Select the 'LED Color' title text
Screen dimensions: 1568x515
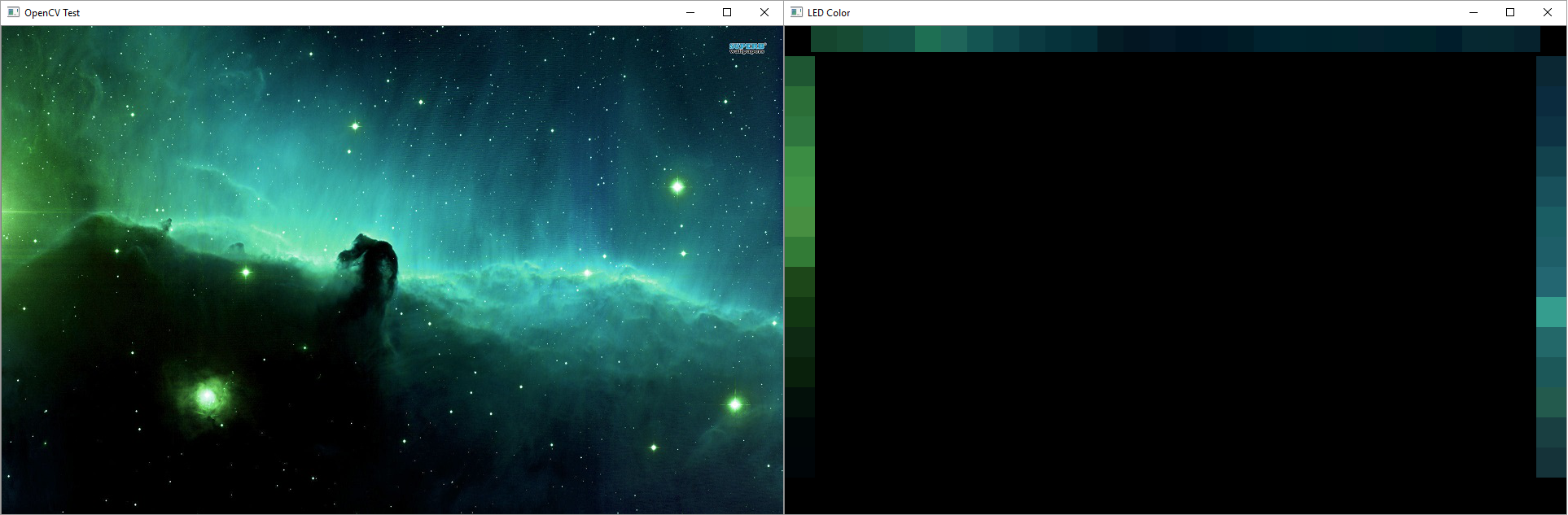click(x=829, y=13)
